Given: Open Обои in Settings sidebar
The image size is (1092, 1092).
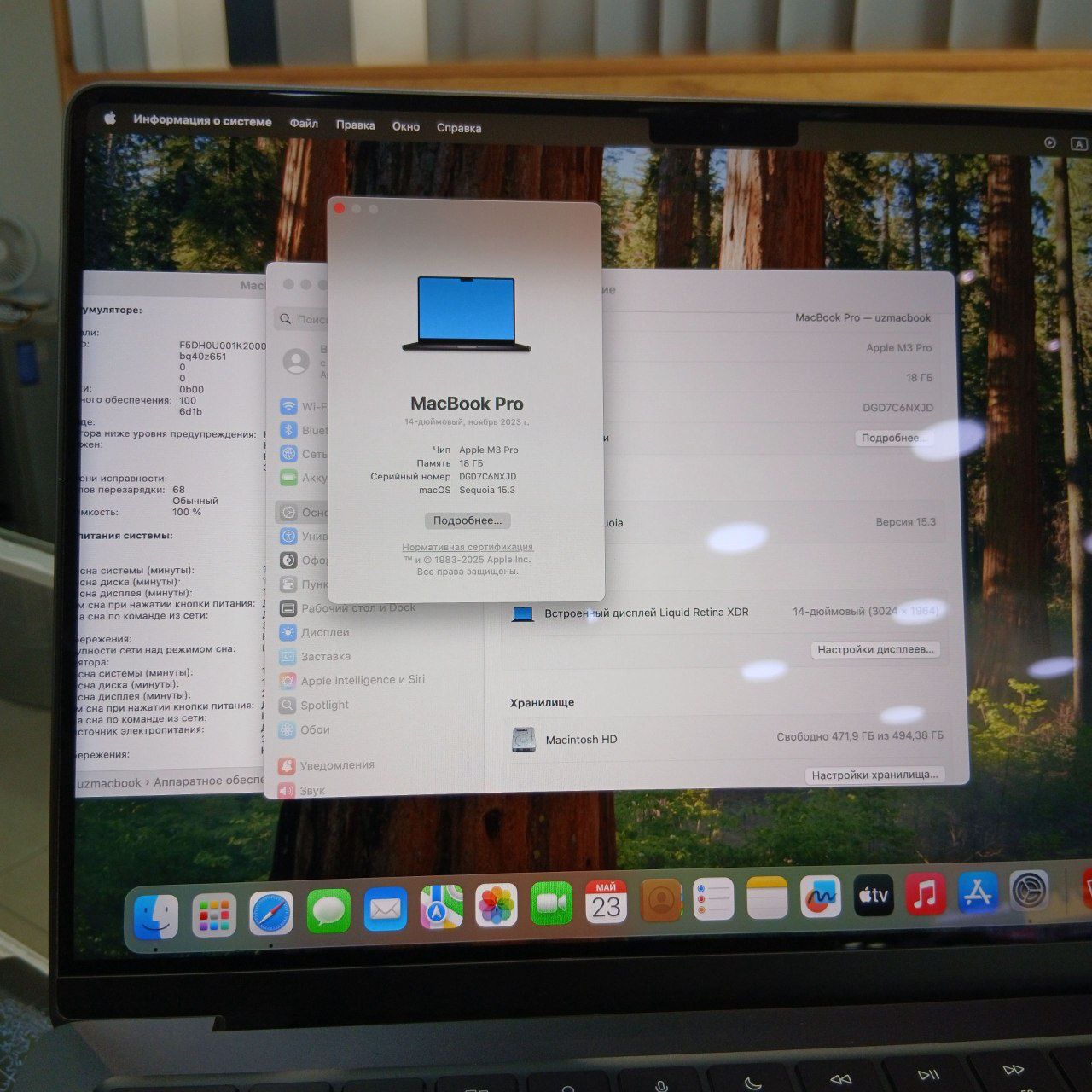Looking at the screenshot, I should 305,729.
